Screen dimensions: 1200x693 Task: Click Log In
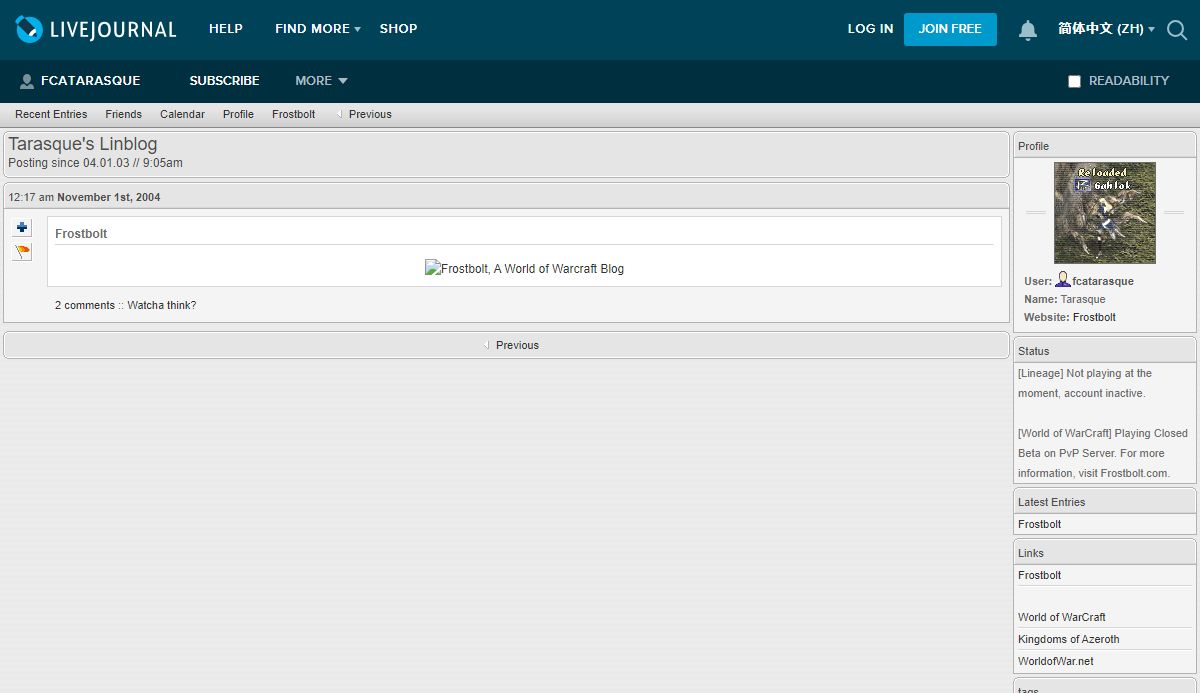[x=870, y=29]
